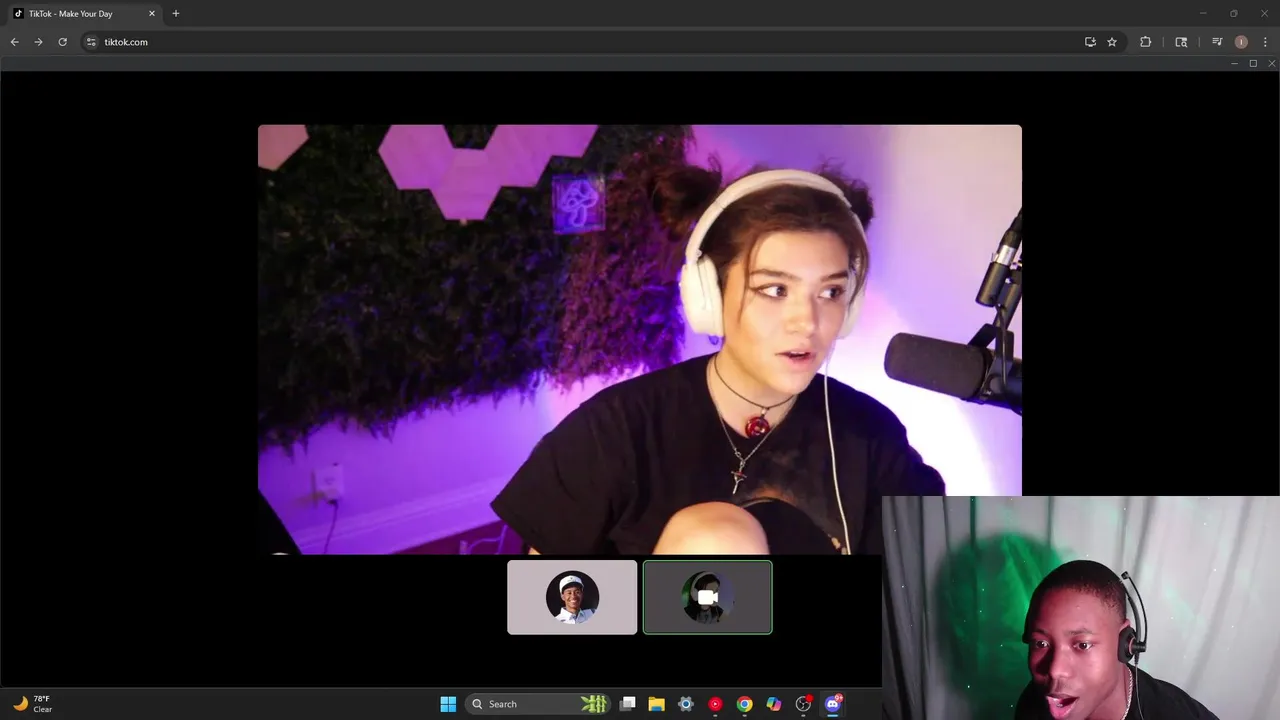This screenshot has height=720, width=1280.
Task: Switch to TikTok - Make Your Day tab
Action: [x=84, y=14]
